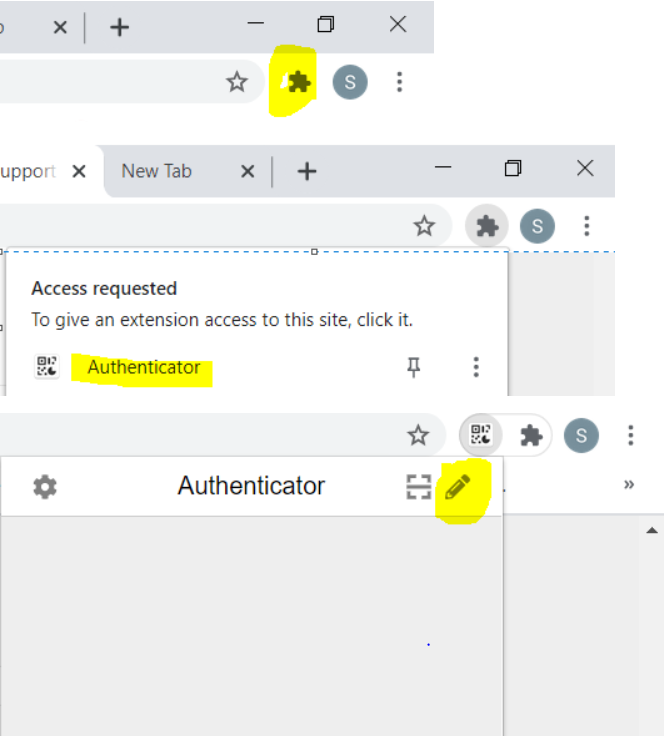Restore down the New Tab browser window
The width and height of the screenshot is (670, 750).
[x=513, y=168]
